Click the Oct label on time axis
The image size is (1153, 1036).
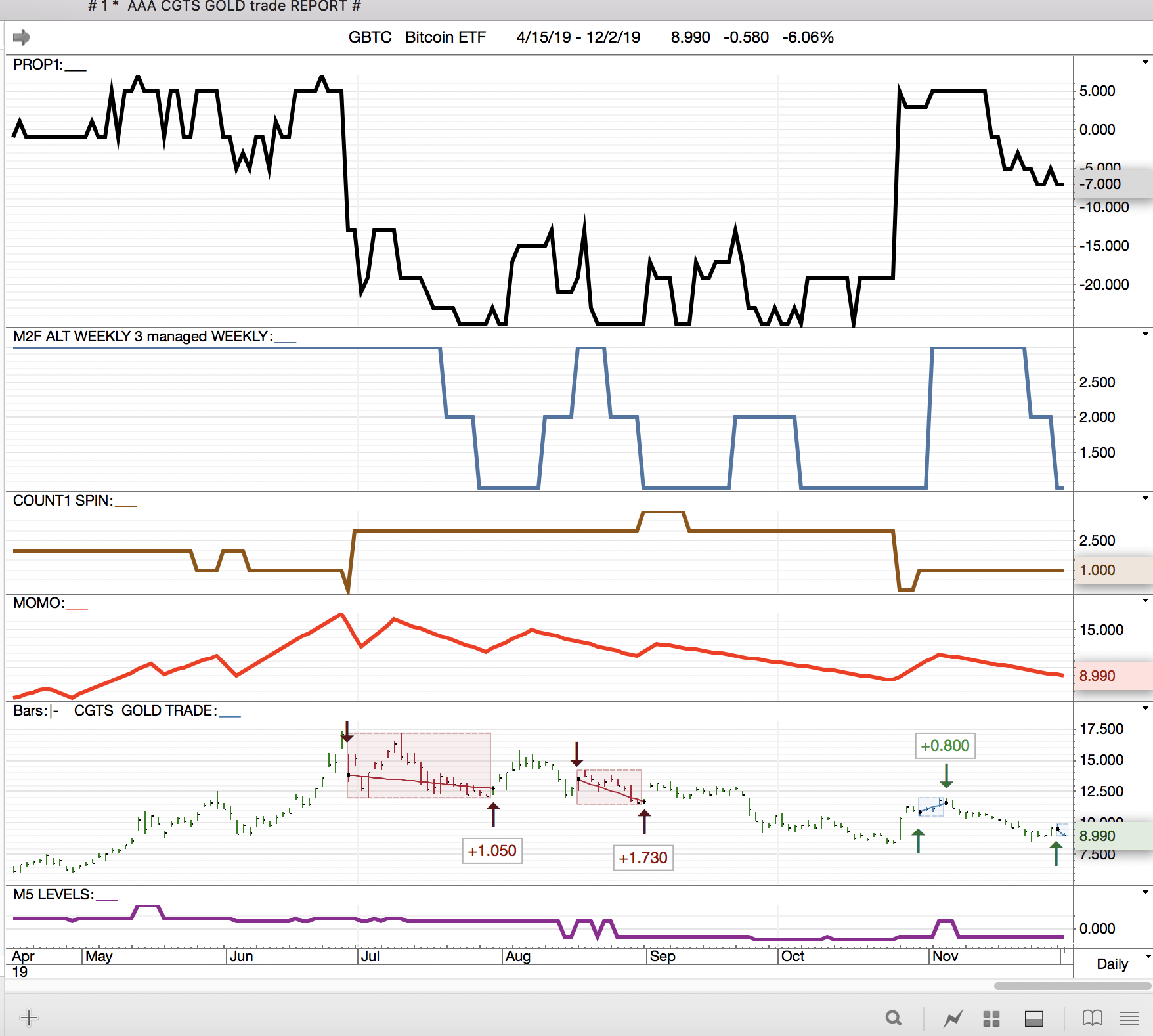point(793,956)
